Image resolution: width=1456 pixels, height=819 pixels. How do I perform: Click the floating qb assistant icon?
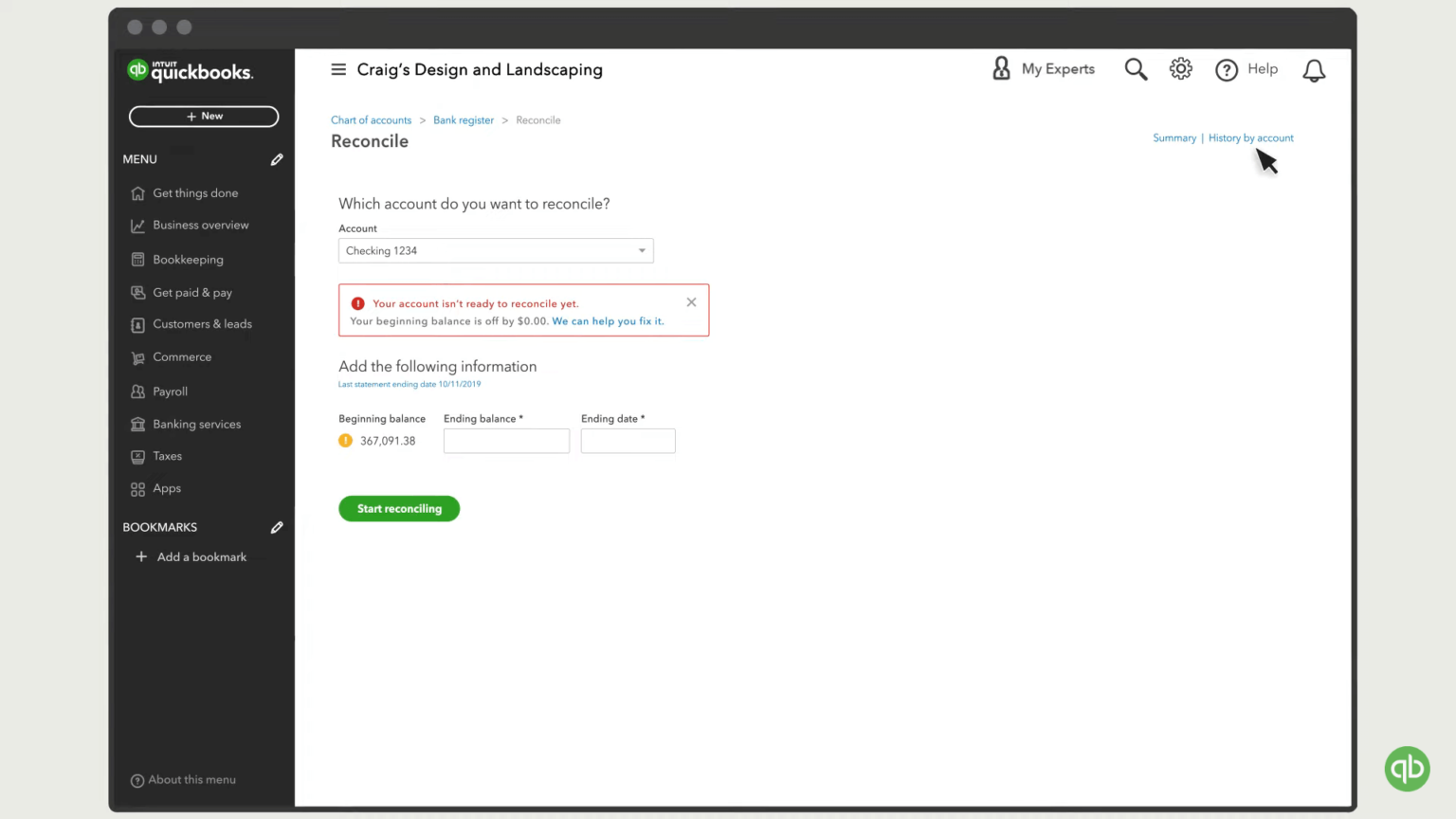click(x=1407, y=769)
